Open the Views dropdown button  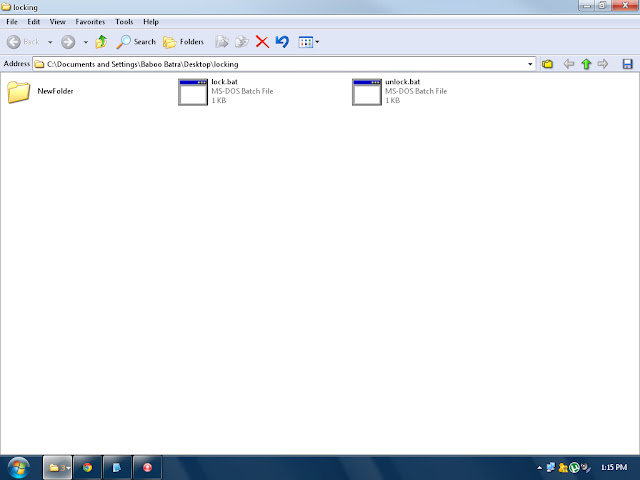309,42
